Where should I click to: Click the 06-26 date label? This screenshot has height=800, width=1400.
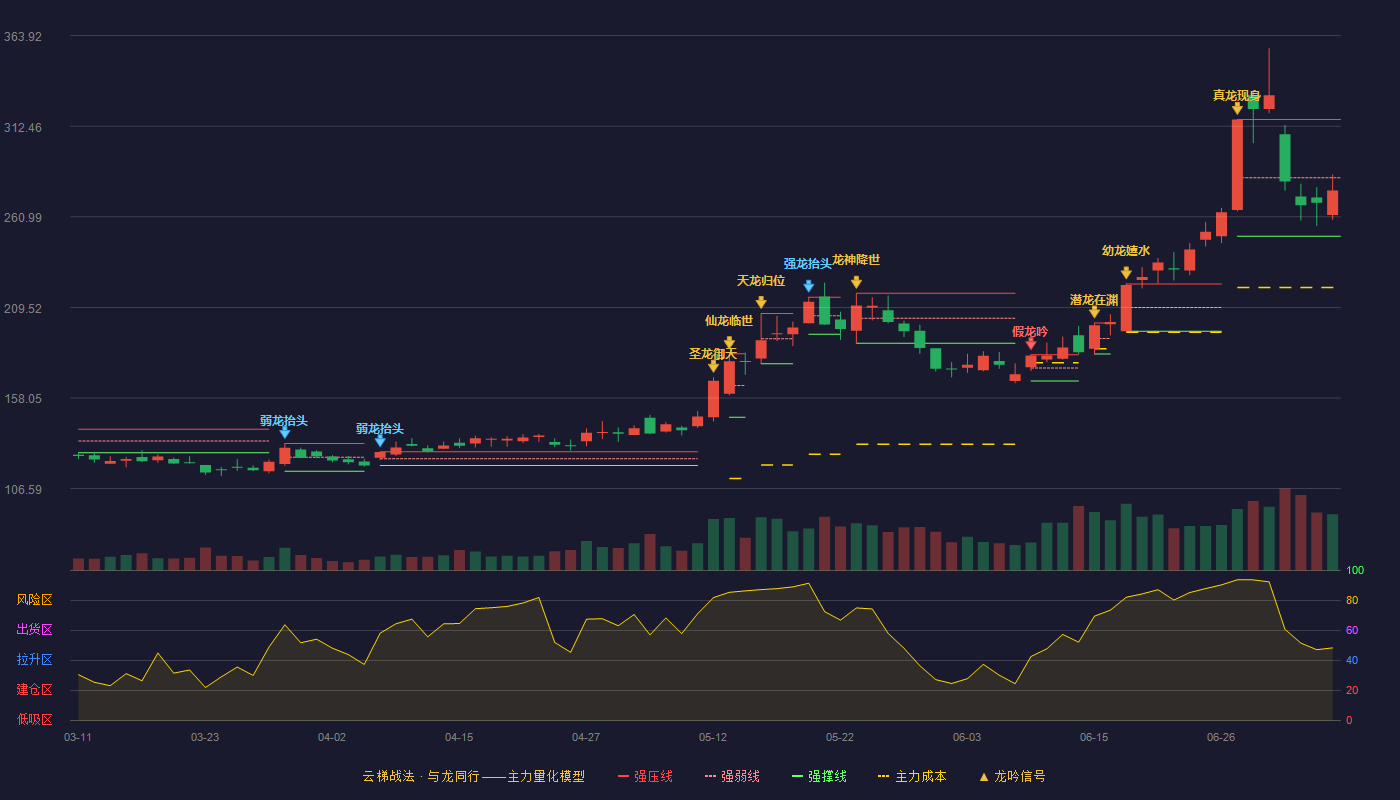[1221, 737]
